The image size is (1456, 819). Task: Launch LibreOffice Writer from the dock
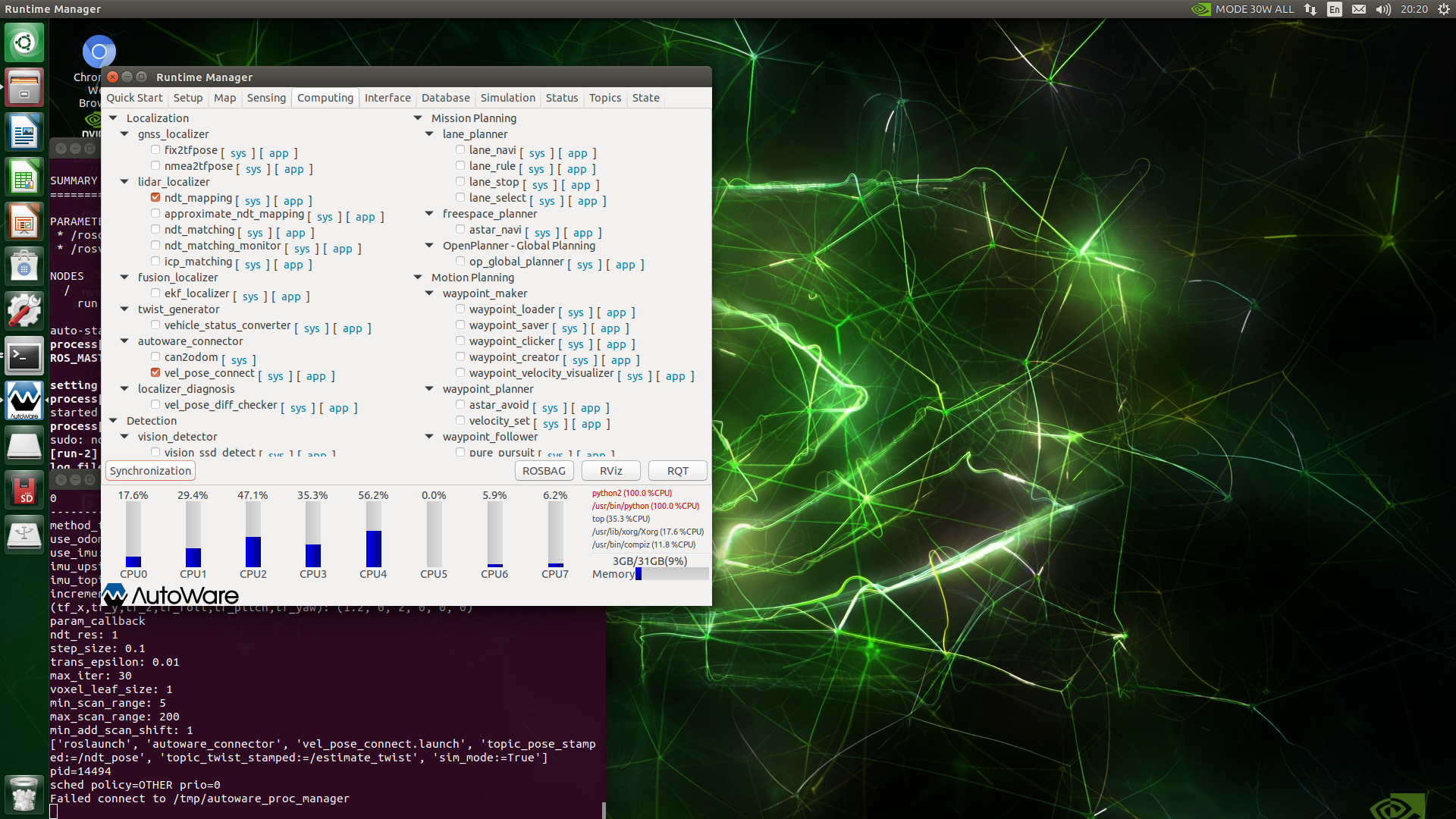click(x=24, y=133)
